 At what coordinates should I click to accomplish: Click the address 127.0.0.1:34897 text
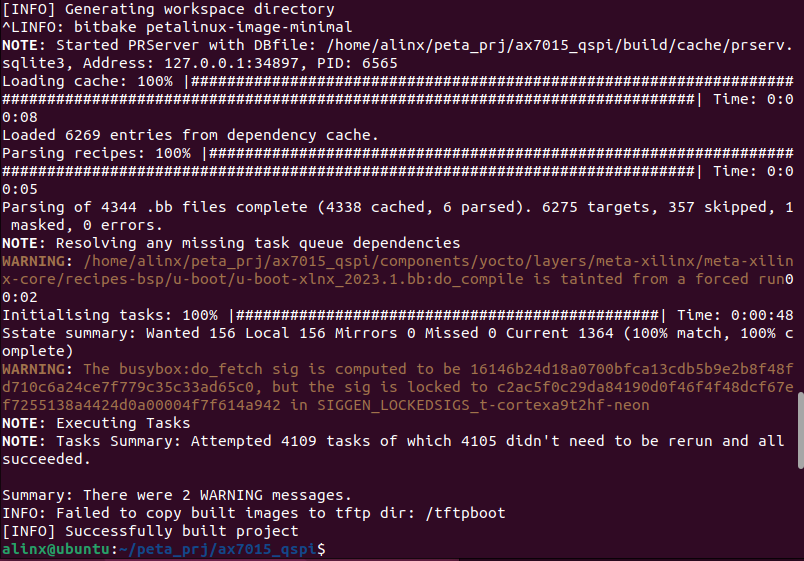click(231, 63)
